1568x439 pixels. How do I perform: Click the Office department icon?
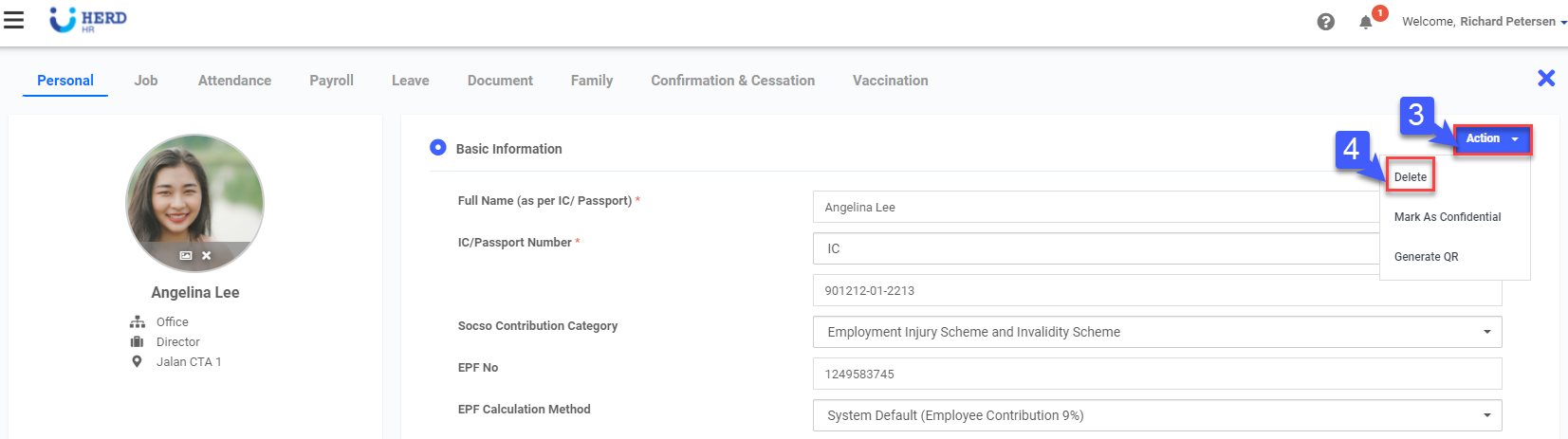138,322
